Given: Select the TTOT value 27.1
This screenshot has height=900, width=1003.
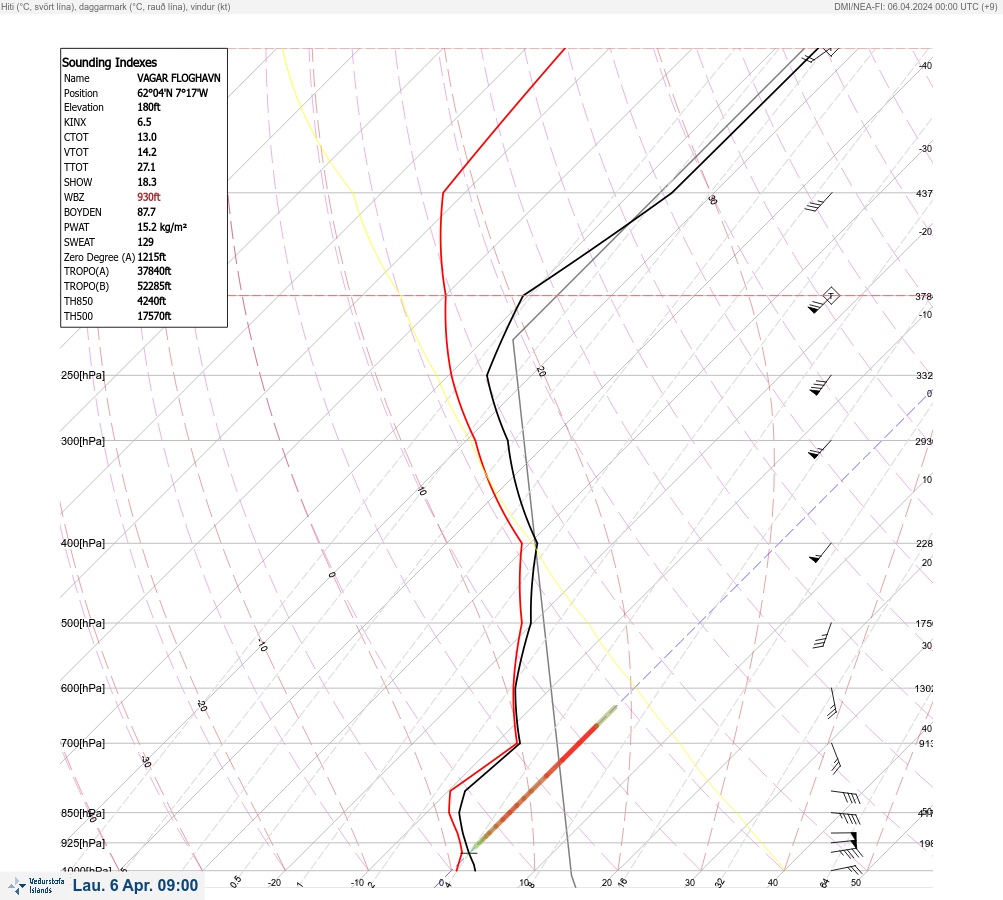Looking at the screenshot, I should click(146, 167).
